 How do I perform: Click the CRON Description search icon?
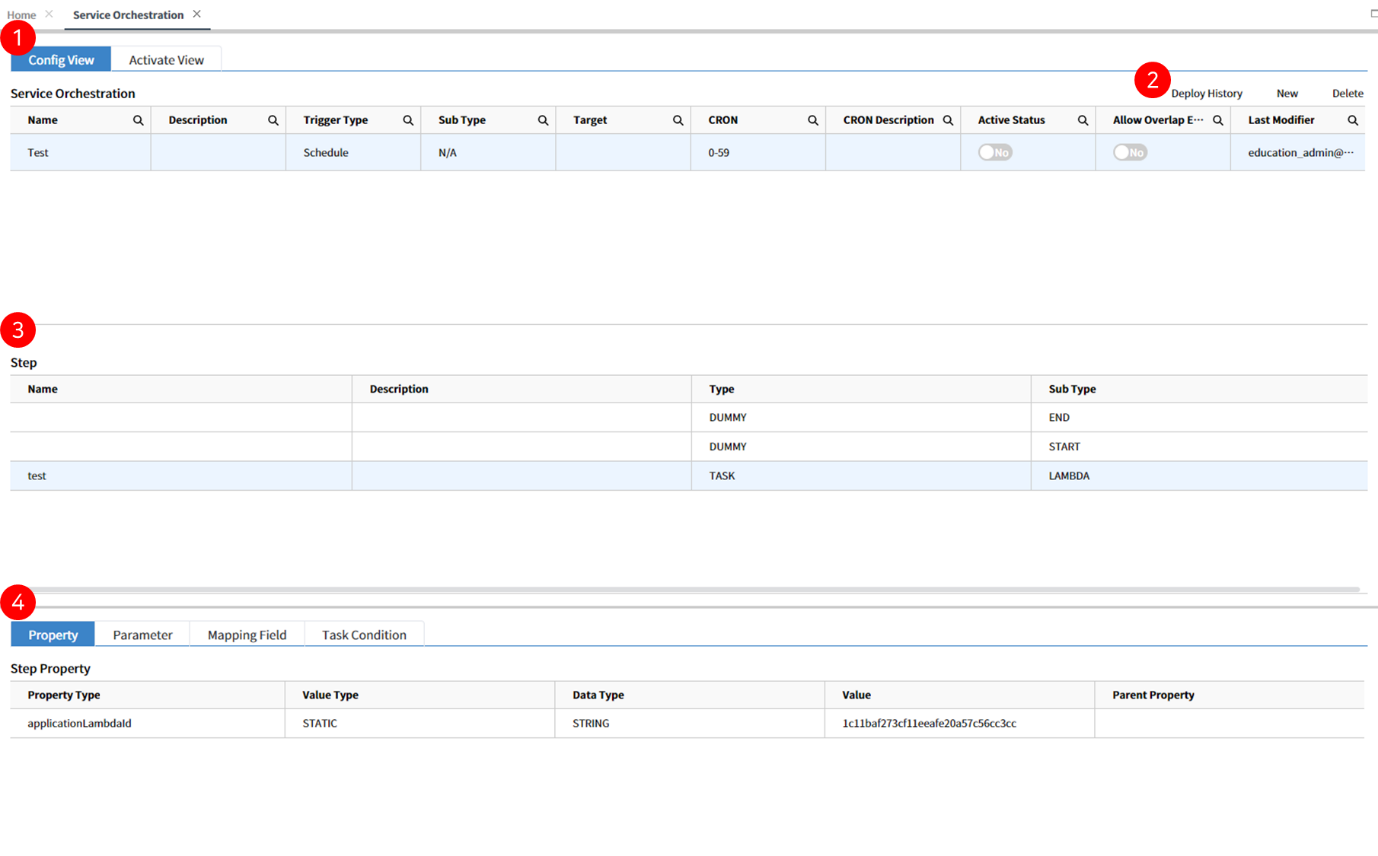coord(948,120)
